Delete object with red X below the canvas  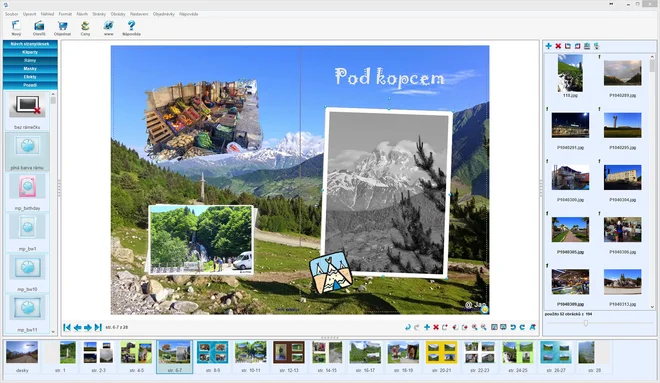coord(436,327)
